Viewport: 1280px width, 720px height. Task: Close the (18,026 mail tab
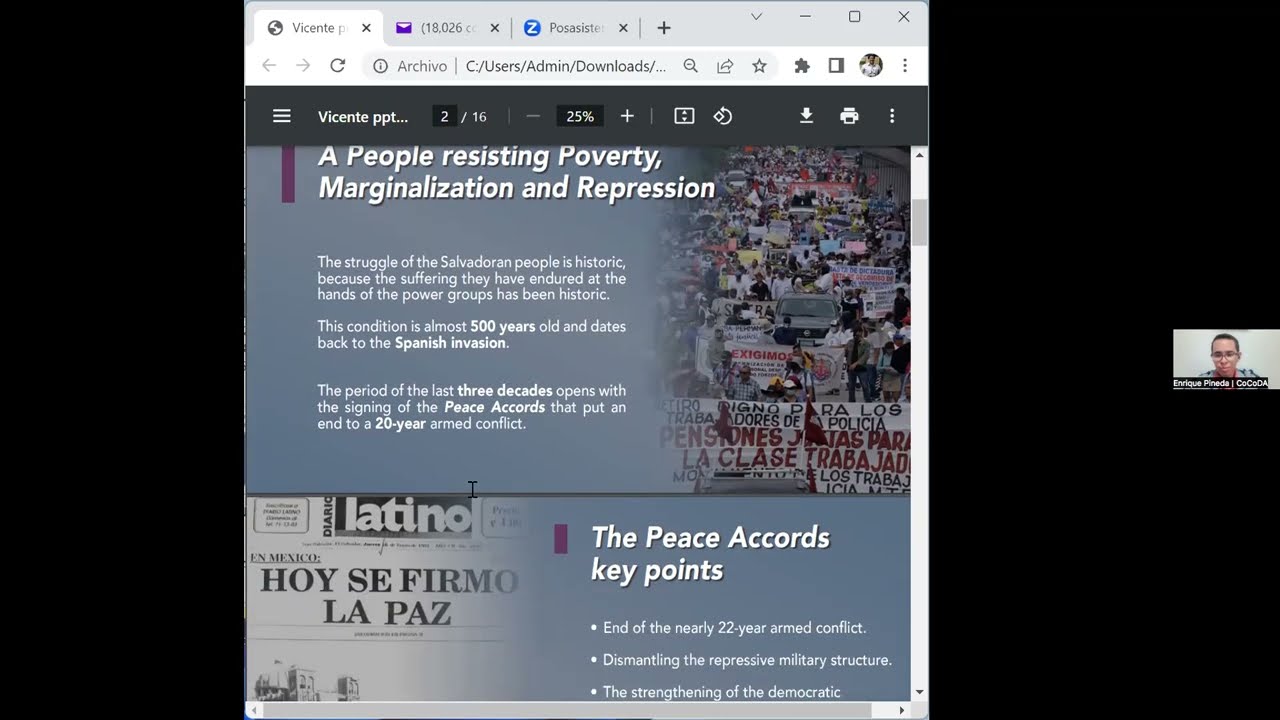click(494, 28)
